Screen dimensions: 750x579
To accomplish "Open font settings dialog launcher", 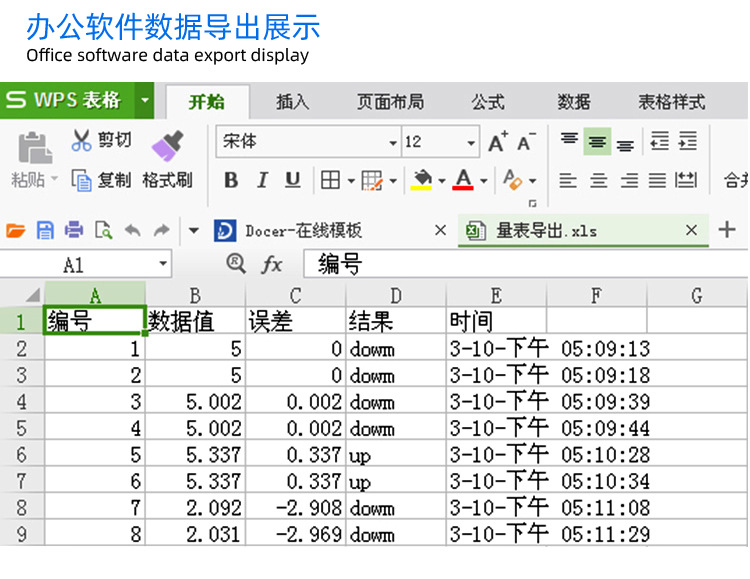I will (532, 203).
